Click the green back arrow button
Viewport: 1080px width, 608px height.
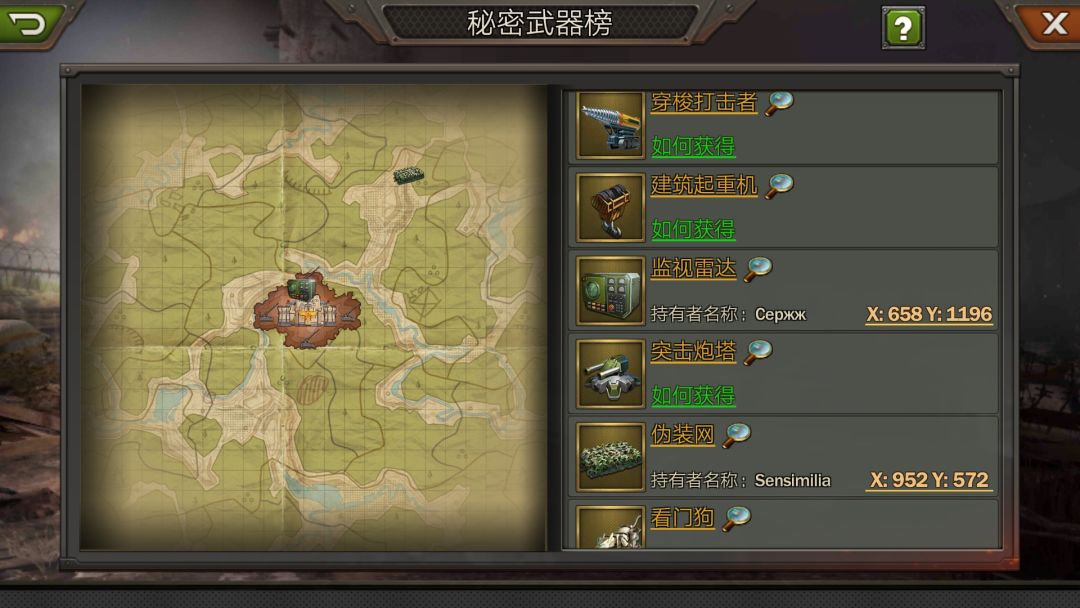pyautogui.click(x=29, y=23)
